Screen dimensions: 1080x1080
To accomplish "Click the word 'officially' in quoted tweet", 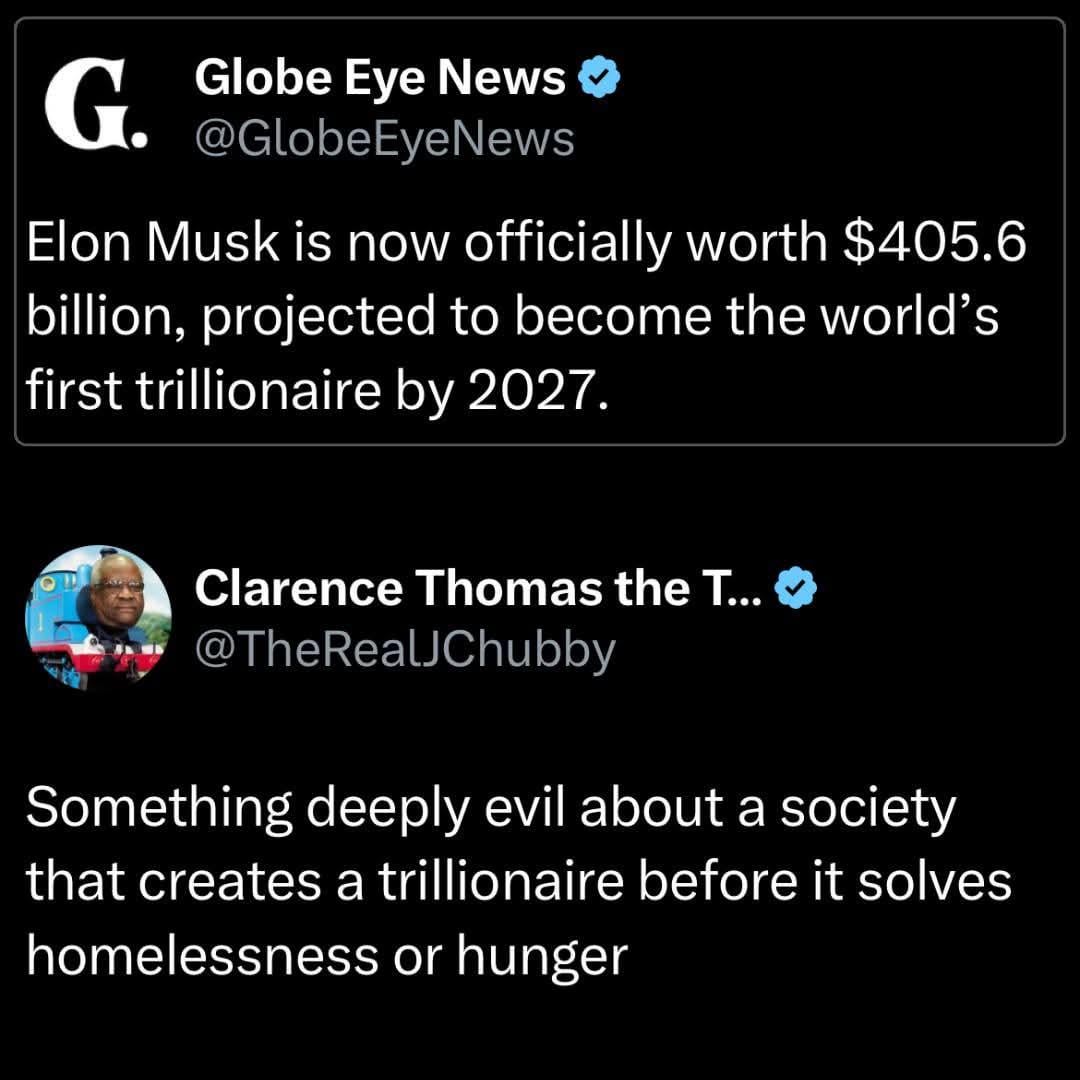I will 568,244.
